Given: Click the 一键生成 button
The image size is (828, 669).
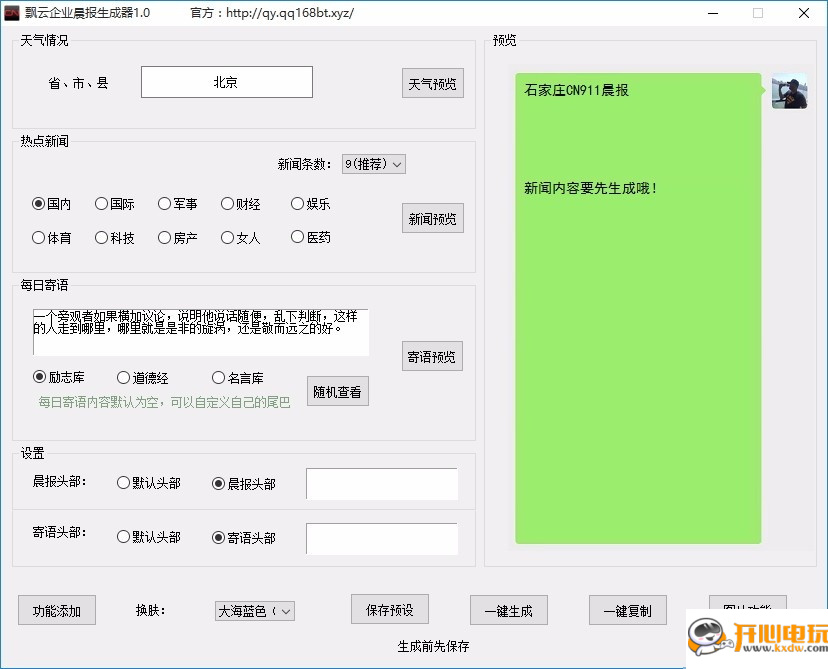Looking at the screenshot, I should point(509,610).
